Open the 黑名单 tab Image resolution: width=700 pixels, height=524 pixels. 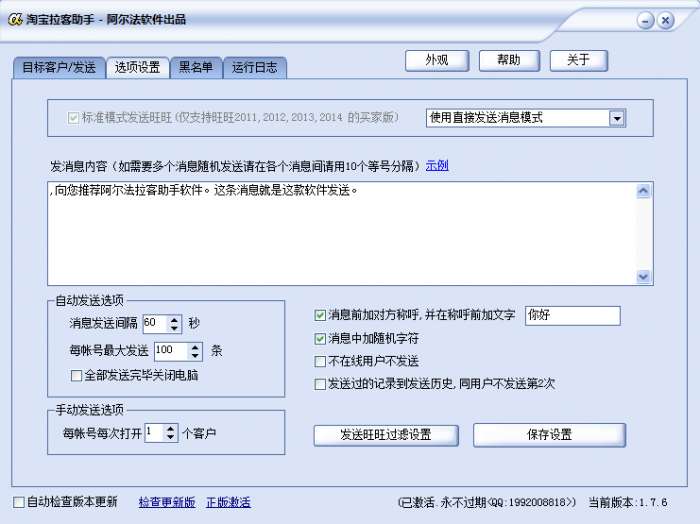coord(196,68)
